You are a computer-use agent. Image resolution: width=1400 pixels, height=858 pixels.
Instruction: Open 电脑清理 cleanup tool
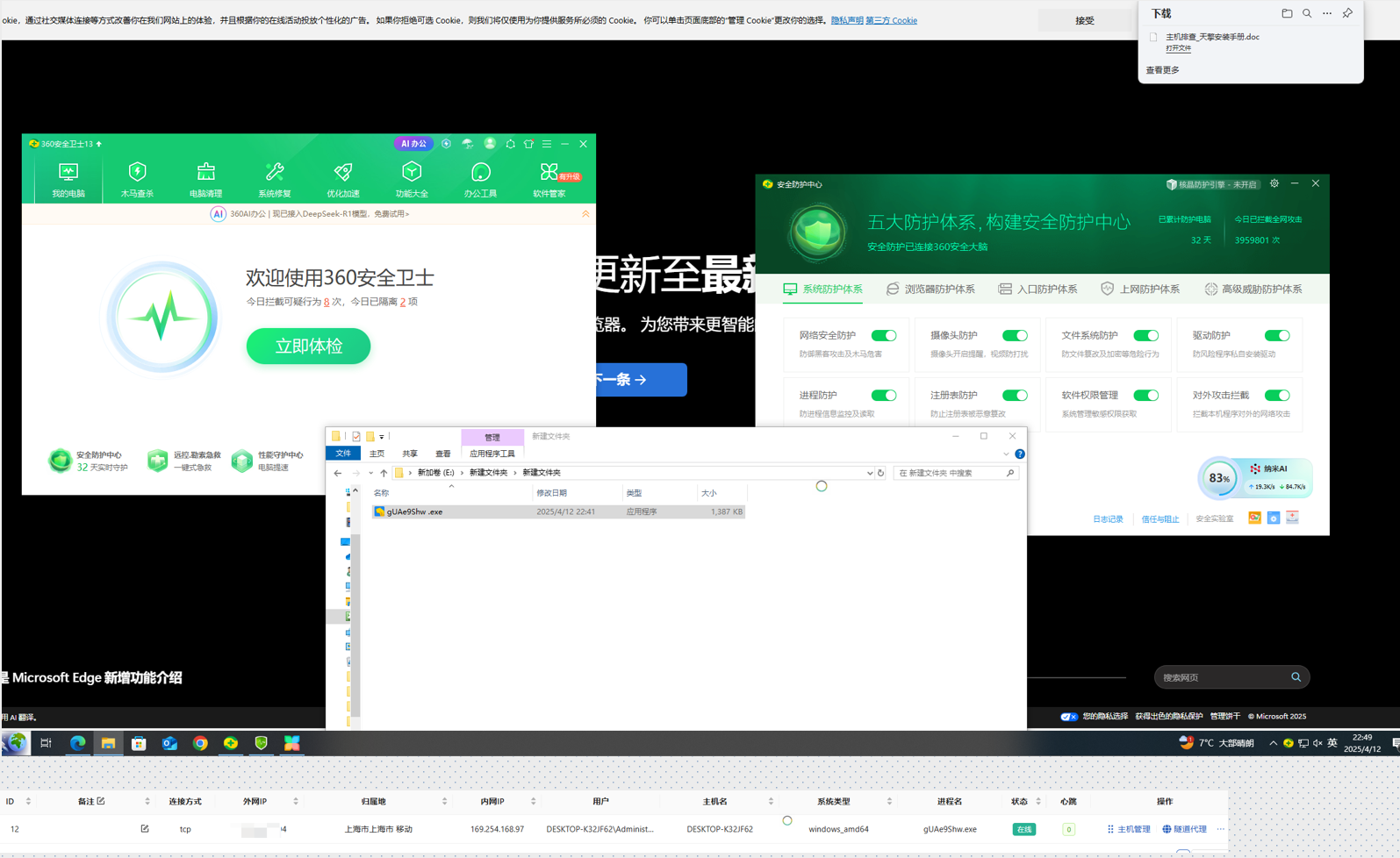(x=205, y=180)
